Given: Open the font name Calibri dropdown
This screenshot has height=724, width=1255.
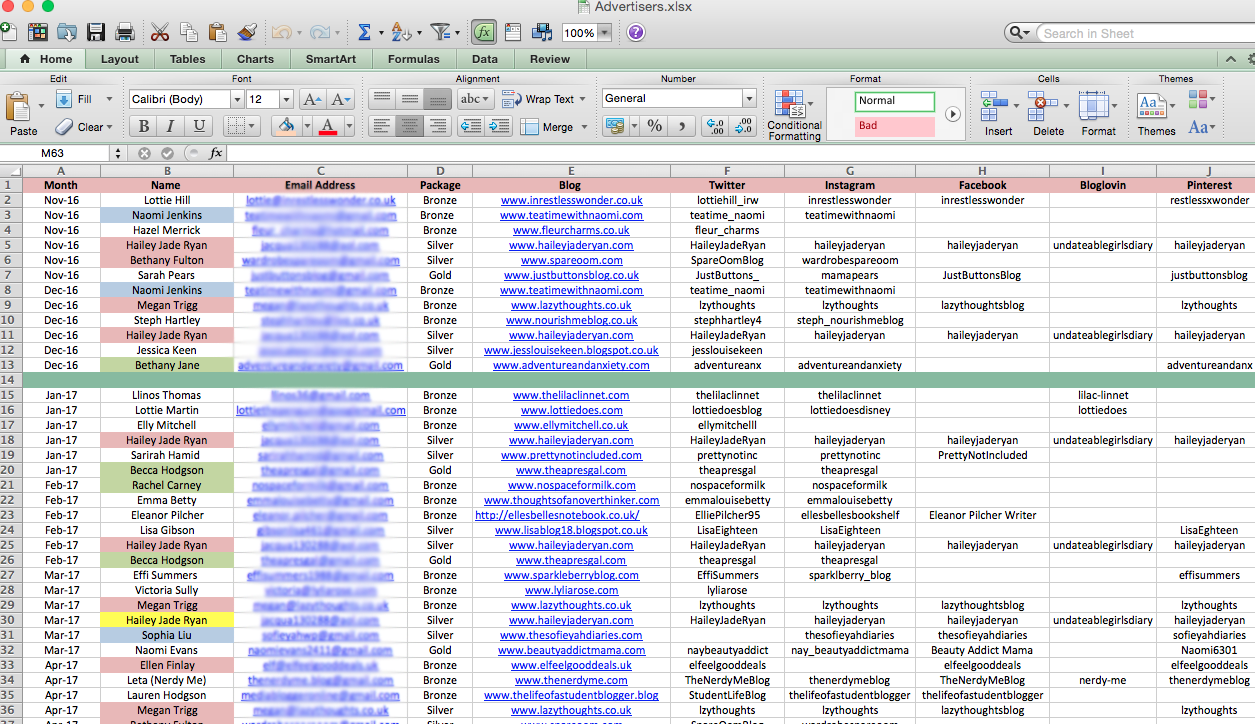Looking at the screenshot, I should coord(237,99).
